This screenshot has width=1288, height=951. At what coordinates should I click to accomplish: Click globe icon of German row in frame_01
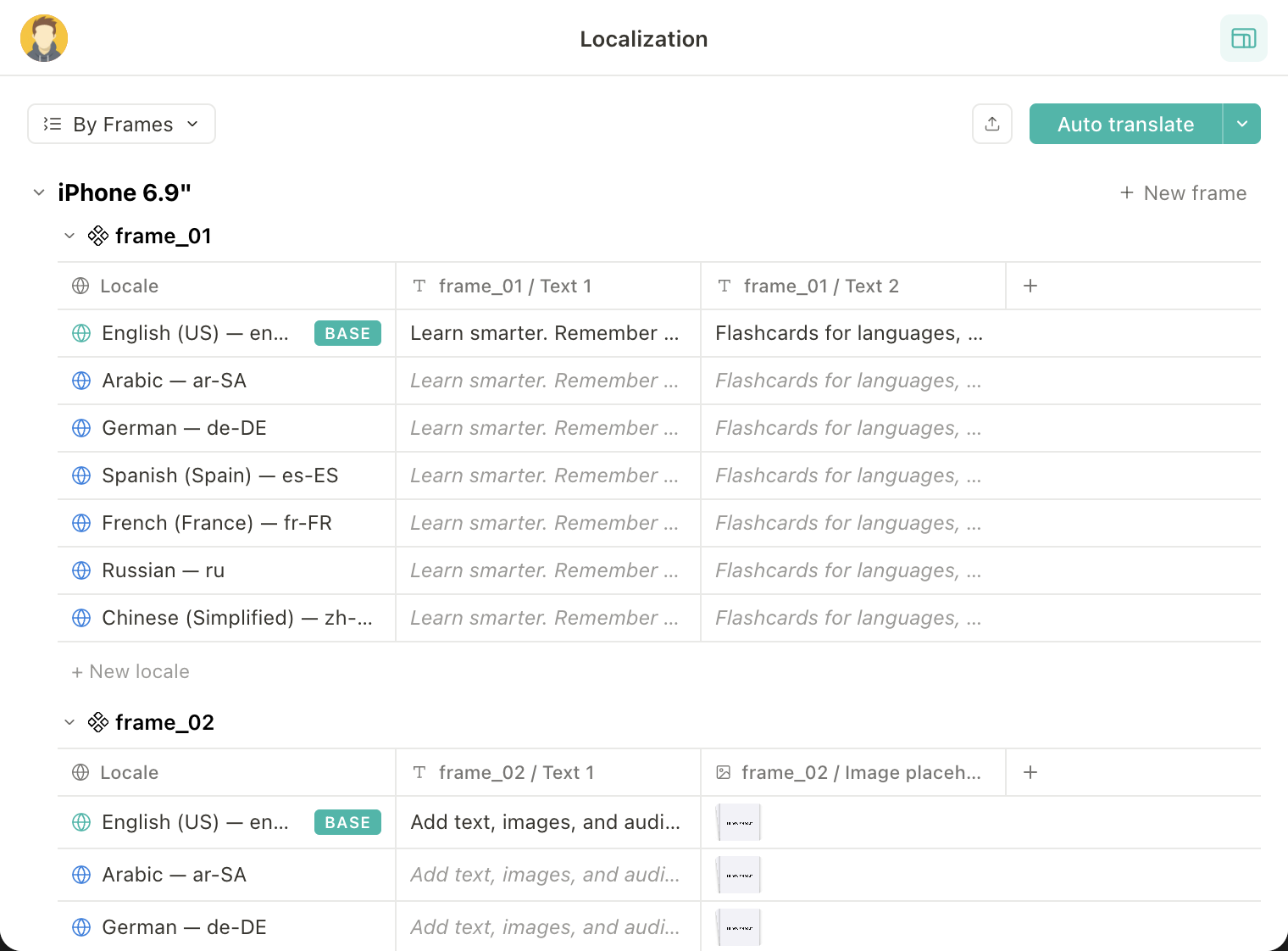pyautogui.click(x=81, y=428)
